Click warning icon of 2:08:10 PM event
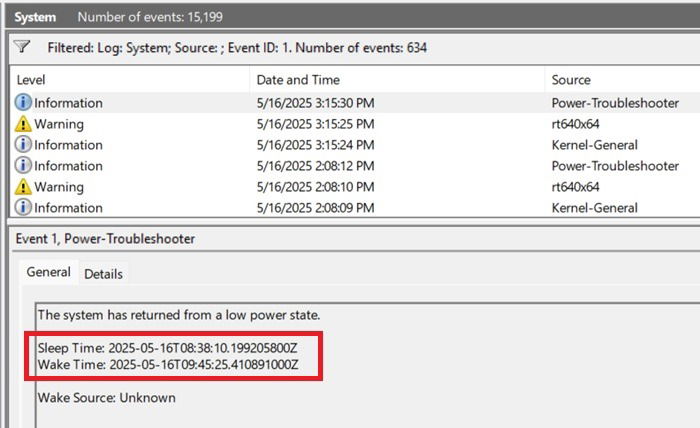The height and width of the screenshot is (428, 700). (x=23, y=187)
